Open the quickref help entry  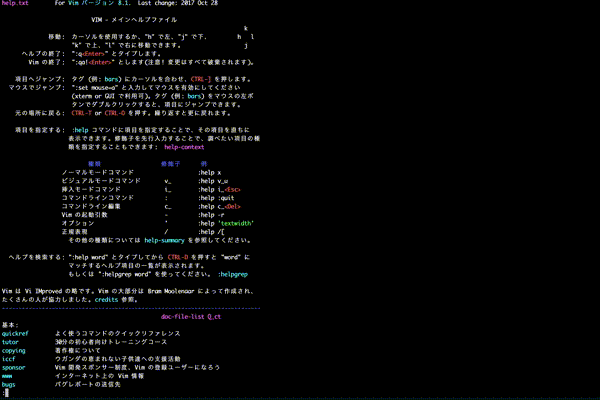point(15,333)
